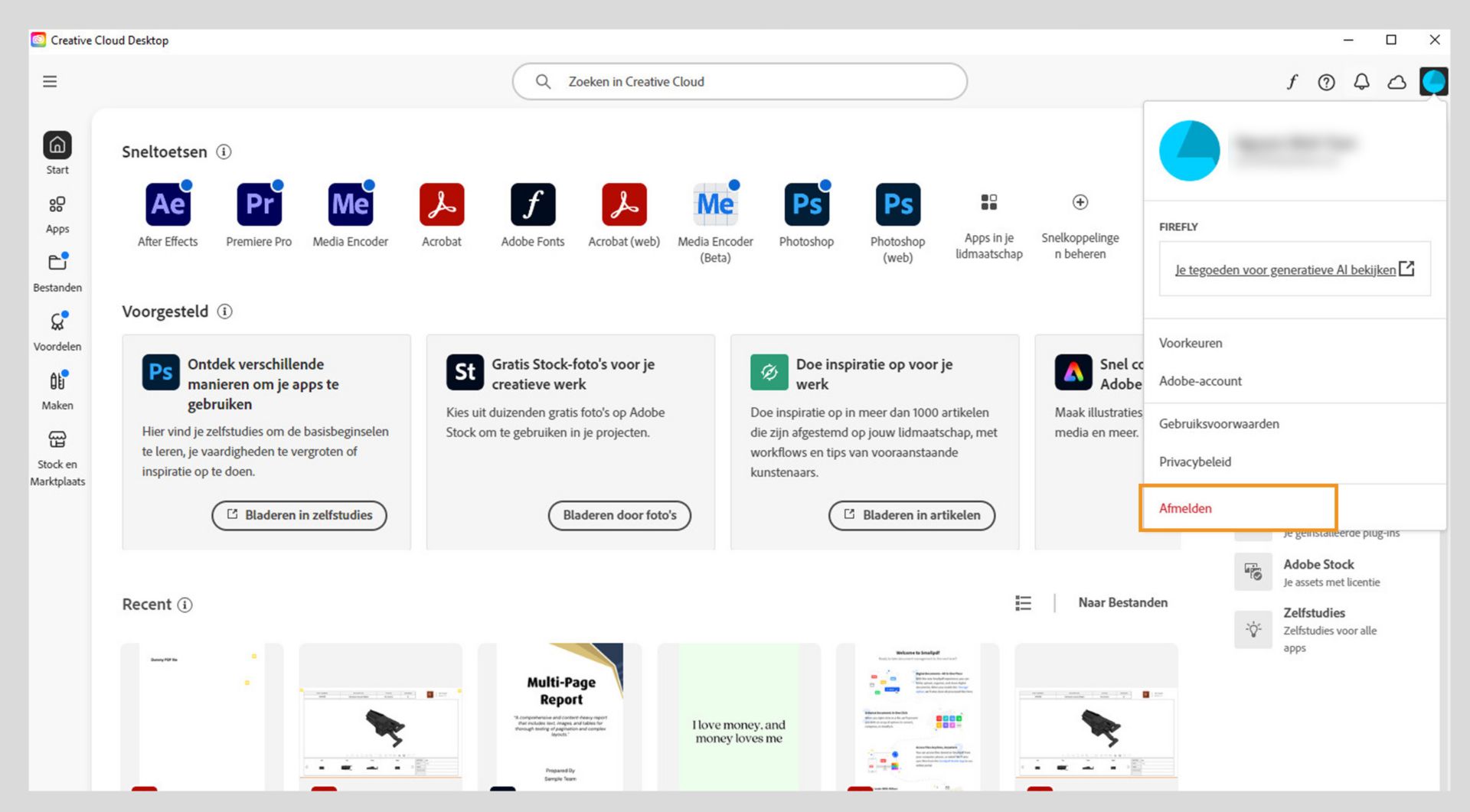Image resolution: width=1470 pixels, height=812 pixels.
Task: Open Stock en Marktplaats section
Action: coord(57,458)
